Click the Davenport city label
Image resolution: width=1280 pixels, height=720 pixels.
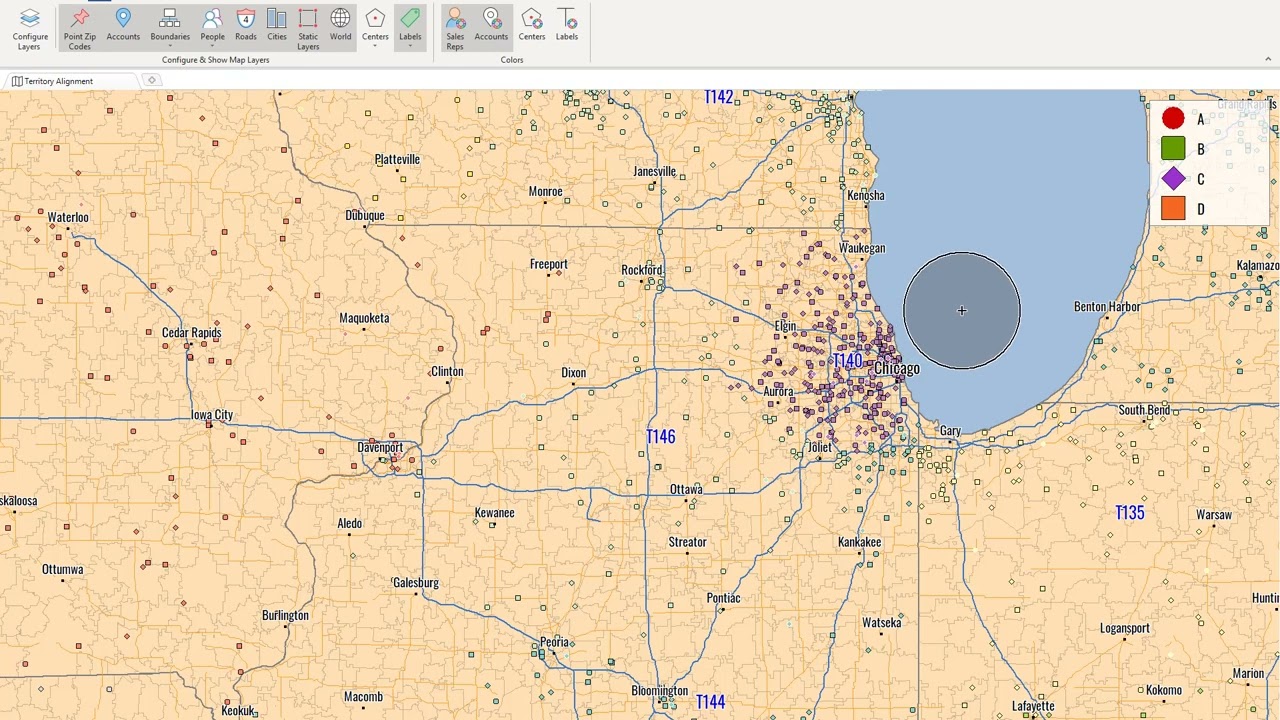pos(380,447)
